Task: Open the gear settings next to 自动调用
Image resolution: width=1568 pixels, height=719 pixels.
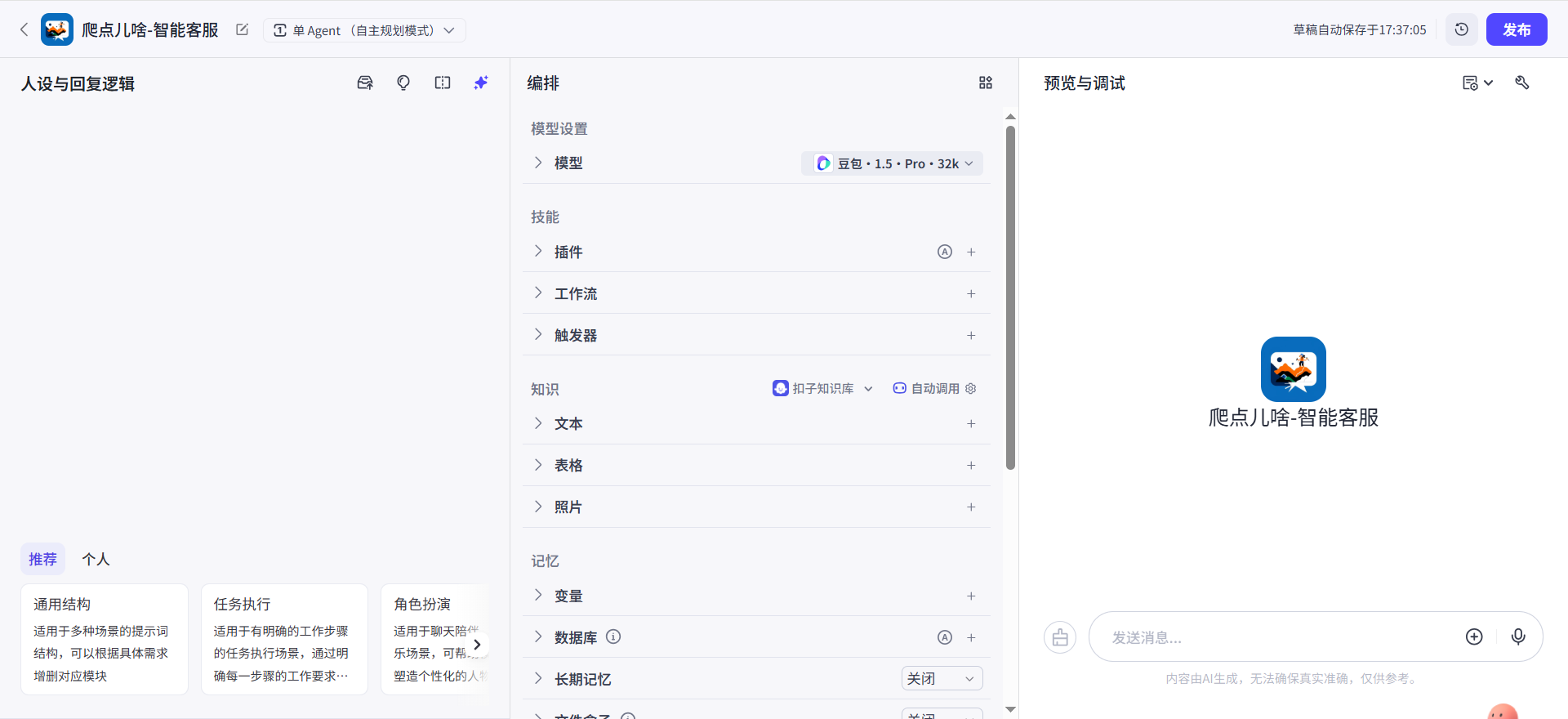Action: coord(971,388)
